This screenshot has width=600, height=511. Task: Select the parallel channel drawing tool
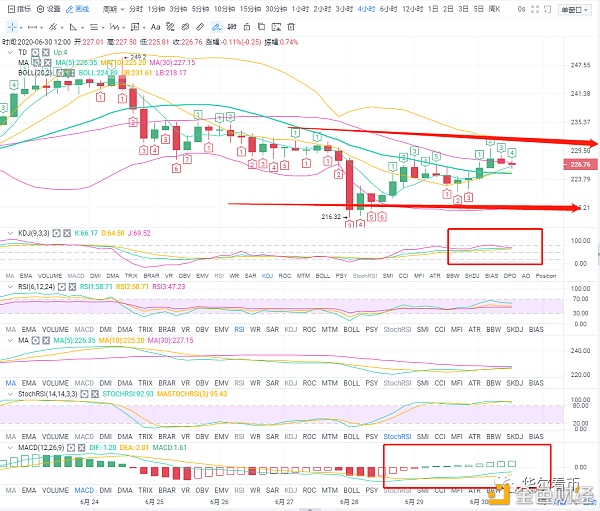pos(53,27)
